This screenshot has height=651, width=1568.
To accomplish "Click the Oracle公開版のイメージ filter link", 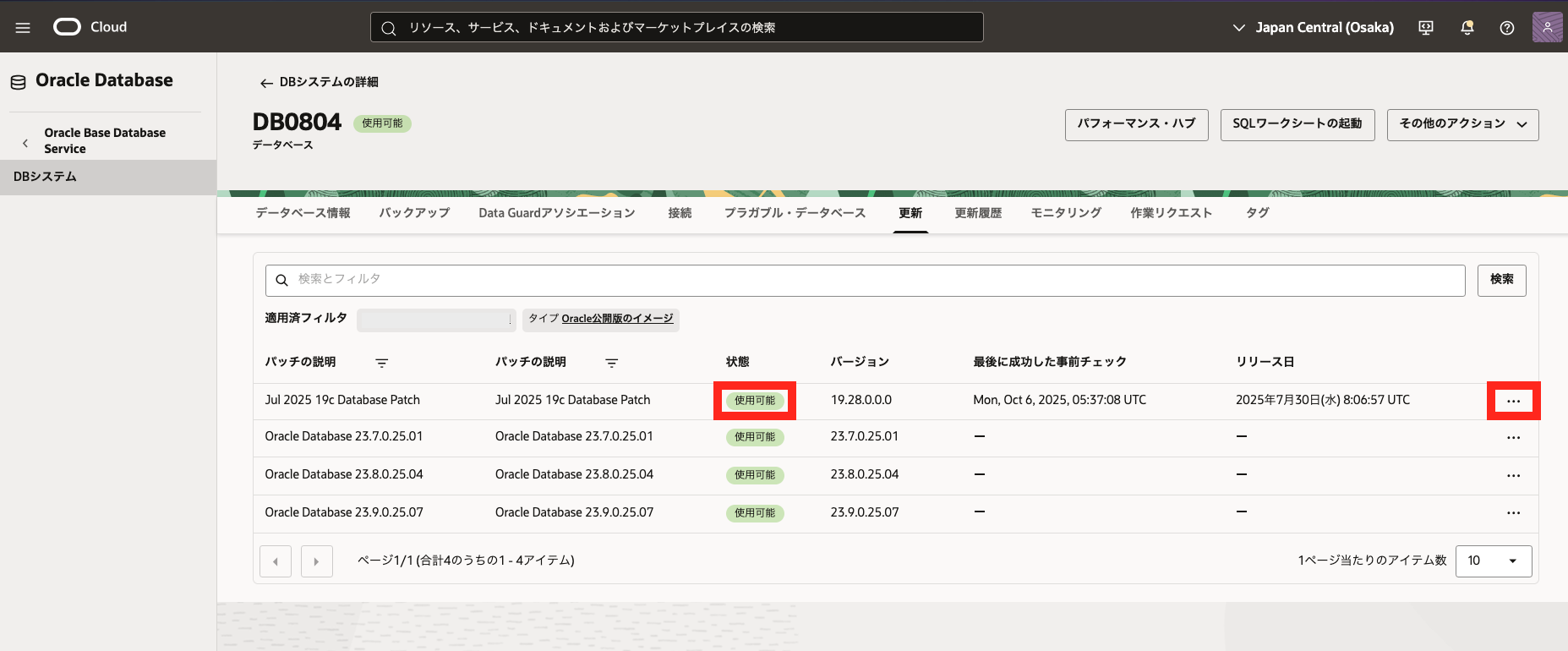I will (617, 319).
